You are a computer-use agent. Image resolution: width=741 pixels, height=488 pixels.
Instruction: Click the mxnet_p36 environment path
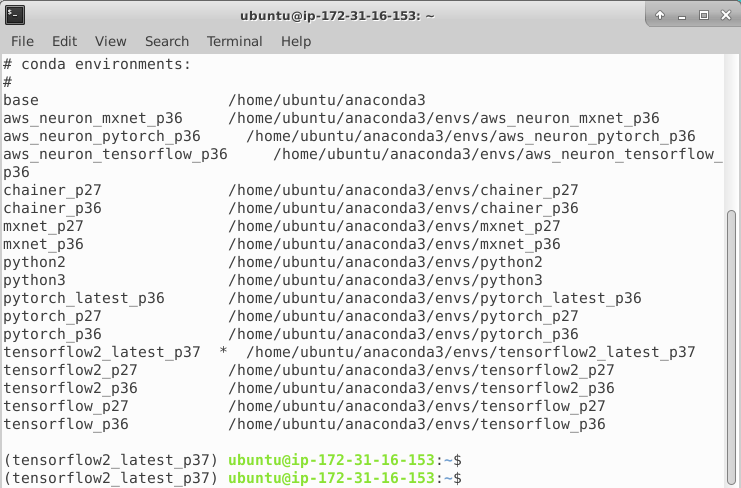tap(394, 244)
